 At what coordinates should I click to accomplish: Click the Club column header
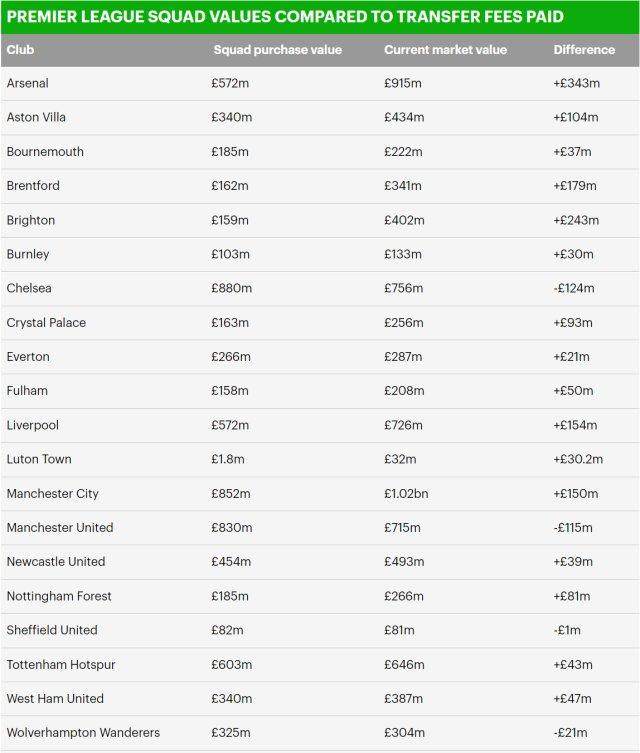[20, 50]
